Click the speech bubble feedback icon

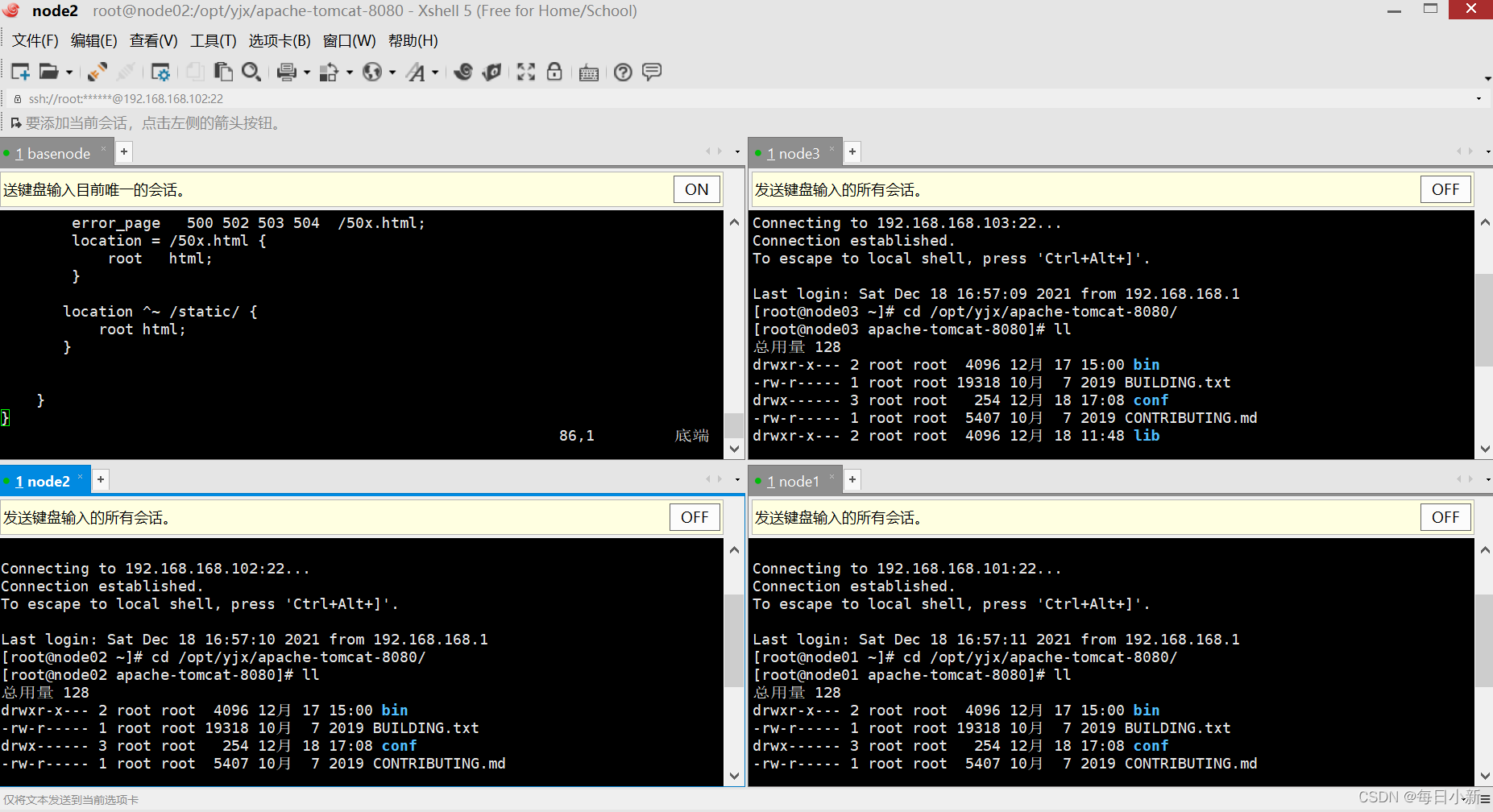pos(652,72)
